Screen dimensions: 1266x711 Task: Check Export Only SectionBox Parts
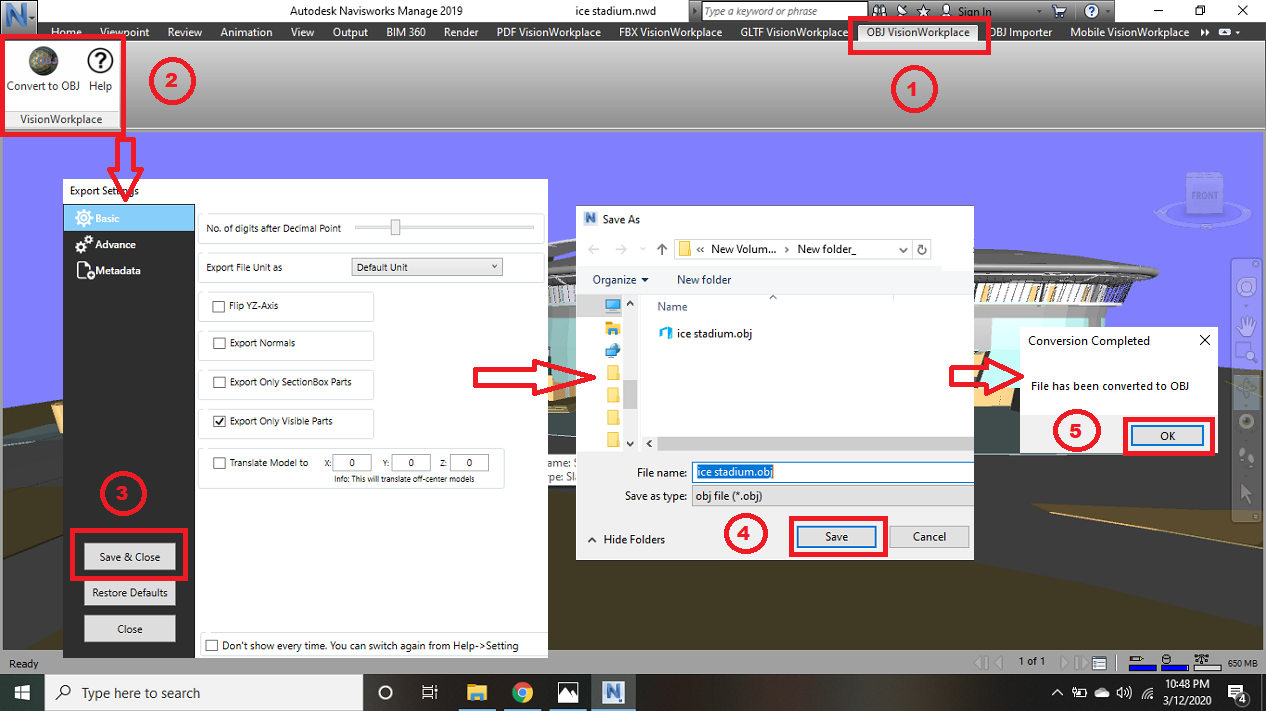(219, 382)
